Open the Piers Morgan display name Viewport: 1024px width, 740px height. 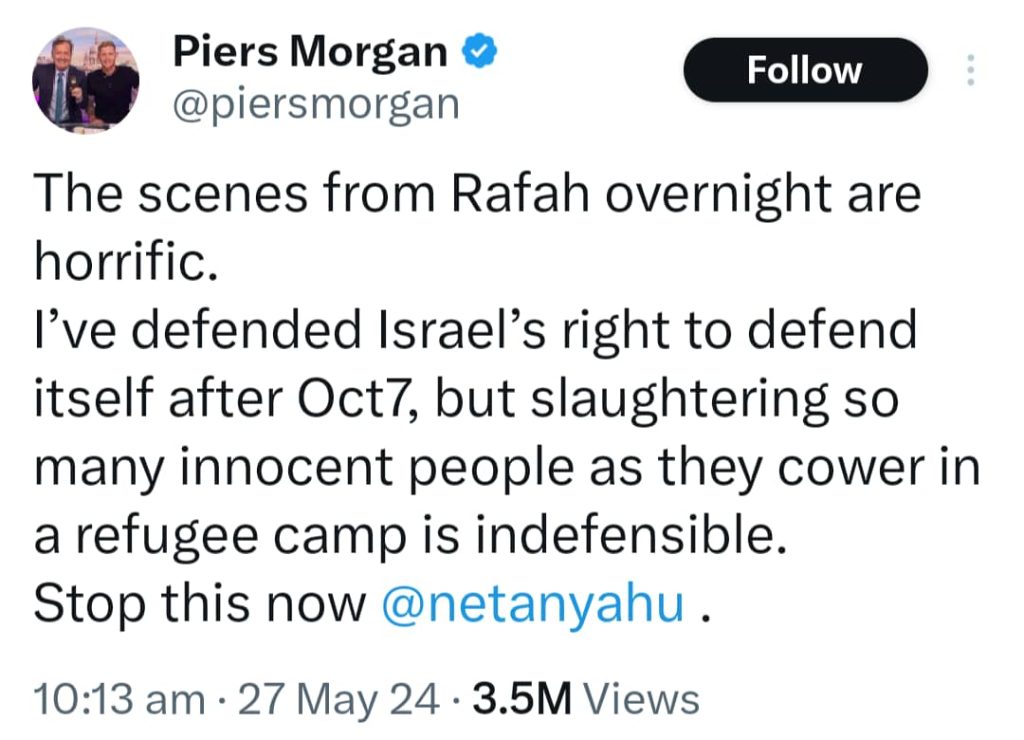(x=310, y=51)
